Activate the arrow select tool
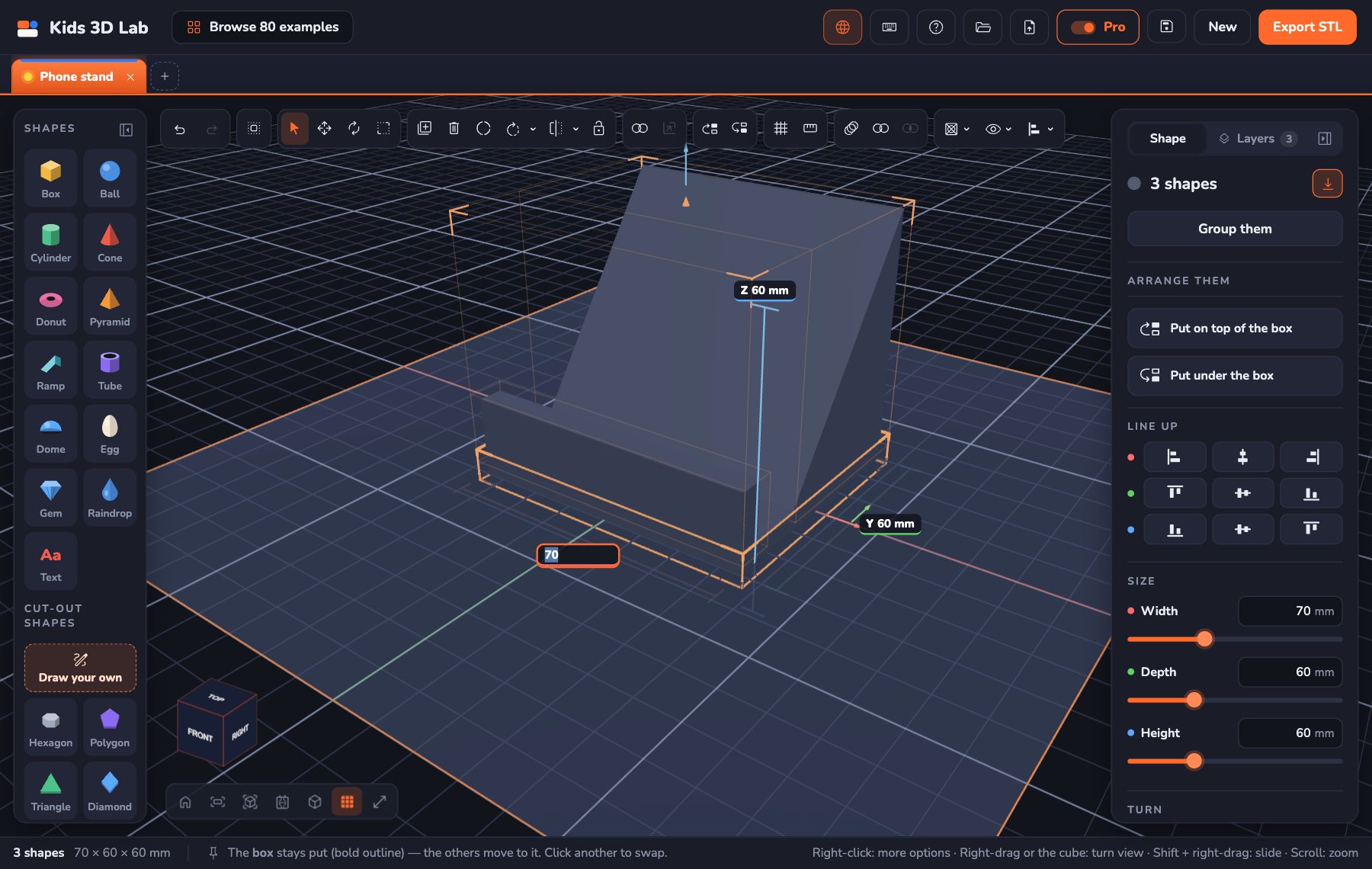This screenshot has height=869, width=1372. [294, 129]
